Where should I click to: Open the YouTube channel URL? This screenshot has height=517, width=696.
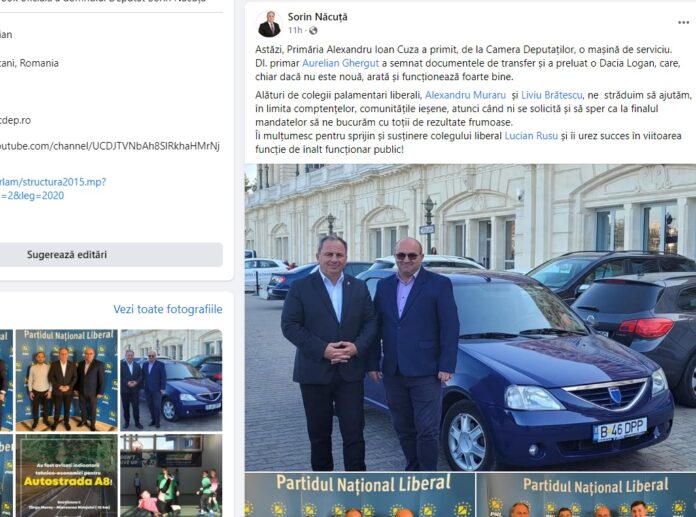[x=110, y=146]
